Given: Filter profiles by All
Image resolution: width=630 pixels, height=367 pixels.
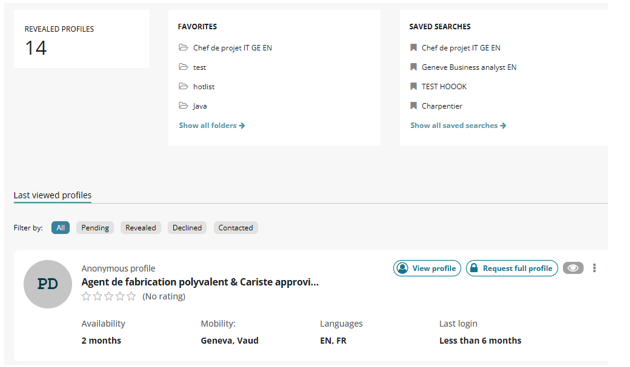Looking at the screenshot, I should tap(60, 228).
